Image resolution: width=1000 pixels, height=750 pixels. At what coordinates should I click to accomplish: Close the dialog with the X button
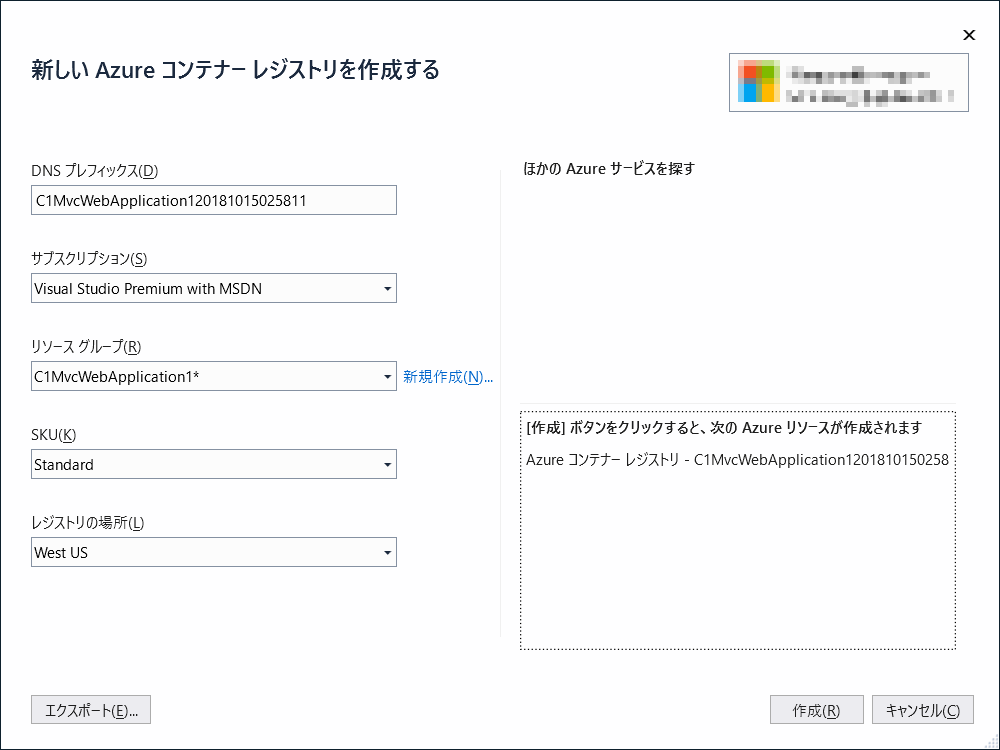click(x=969, y=35)
